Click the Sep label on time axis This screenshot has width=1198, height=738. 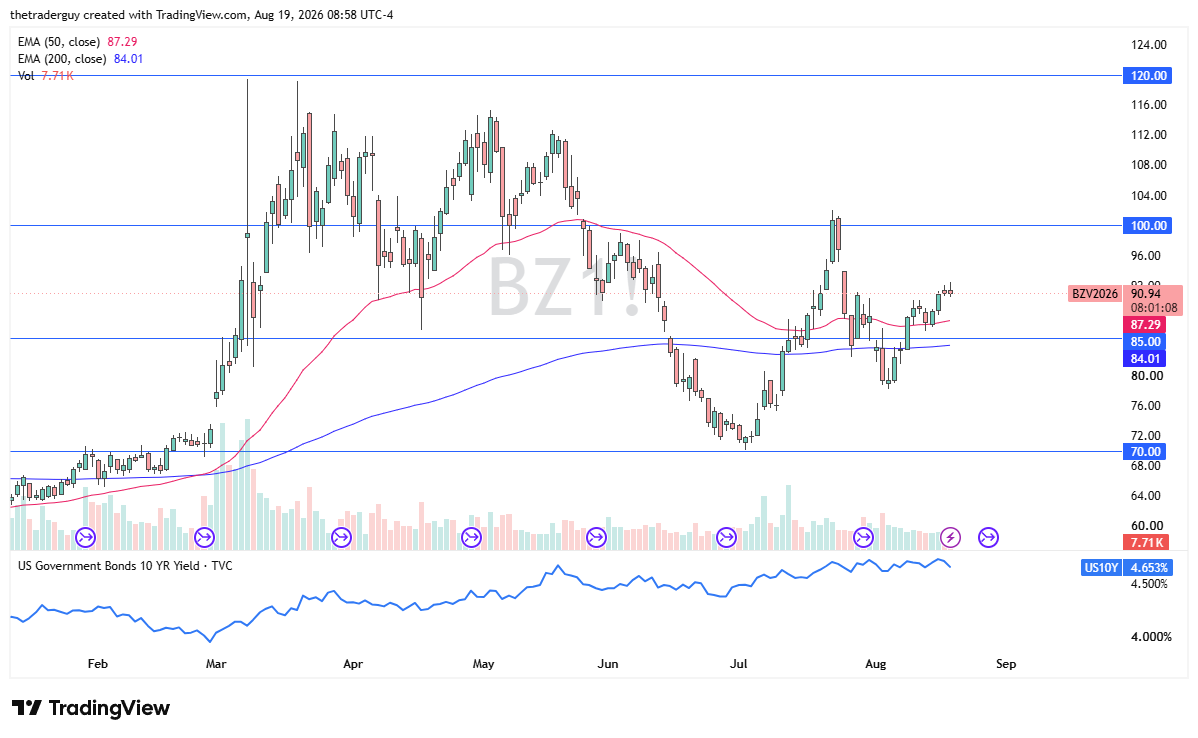(x=1005, y=664)
